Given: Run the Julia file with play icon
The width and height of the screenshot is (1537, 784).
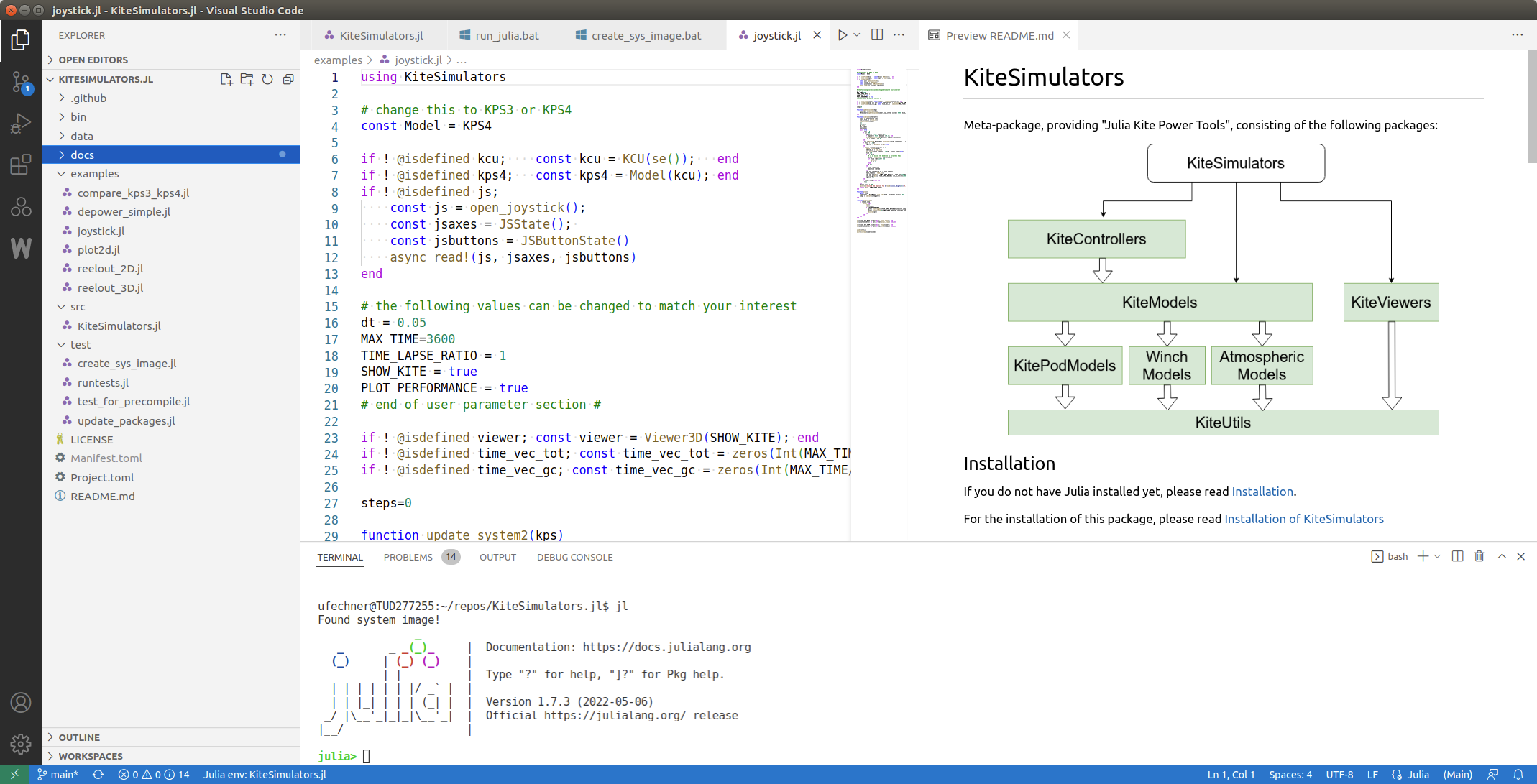Looking at the screenshot, I should (842, 35).
